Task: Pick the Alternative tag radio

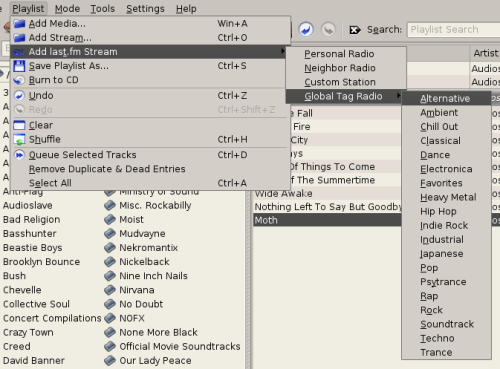Action: click(446, 99)
